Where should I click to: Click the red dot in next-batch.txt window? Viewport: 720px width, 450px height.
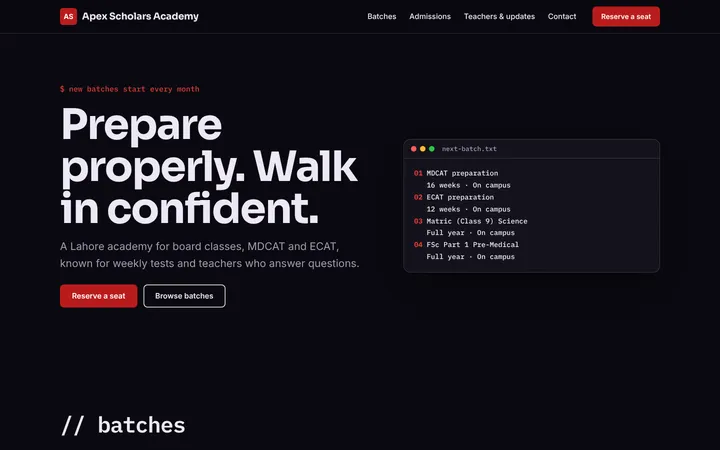click(414, 149)
